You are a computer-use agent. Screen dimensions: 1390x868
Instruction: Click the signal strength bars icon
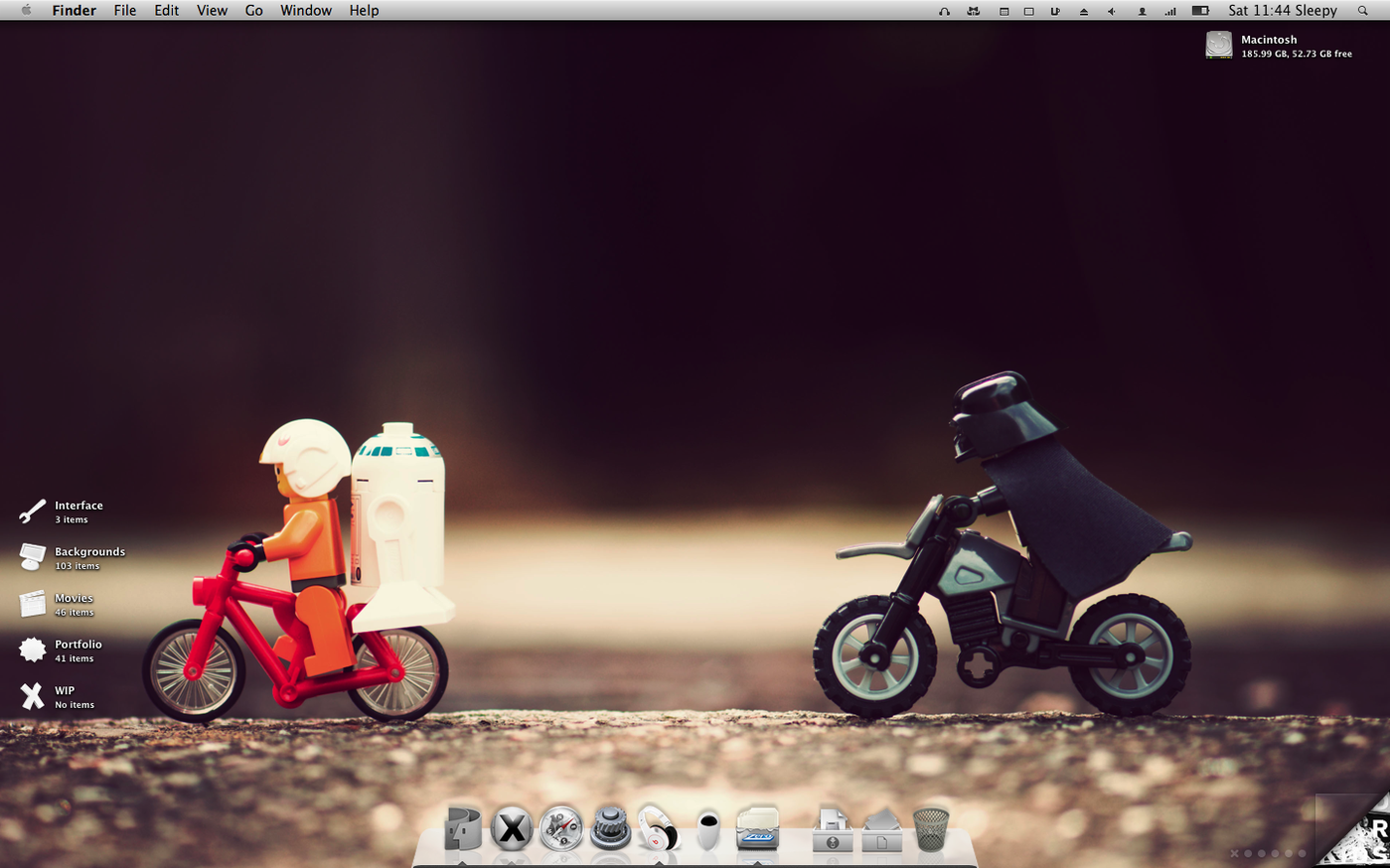click(x=1170, y=11)
